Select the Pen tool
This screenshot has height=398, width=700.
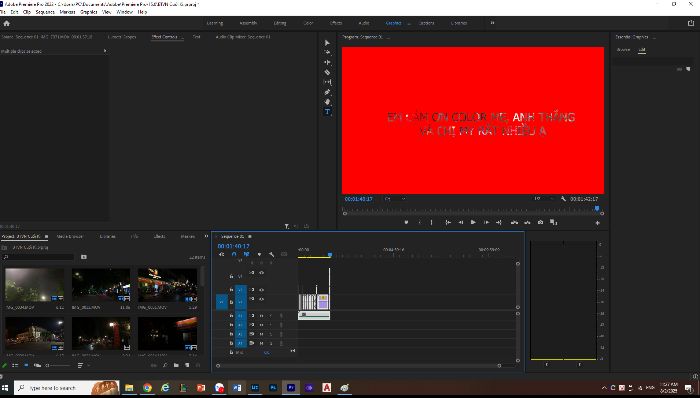(x=327, y=92)
